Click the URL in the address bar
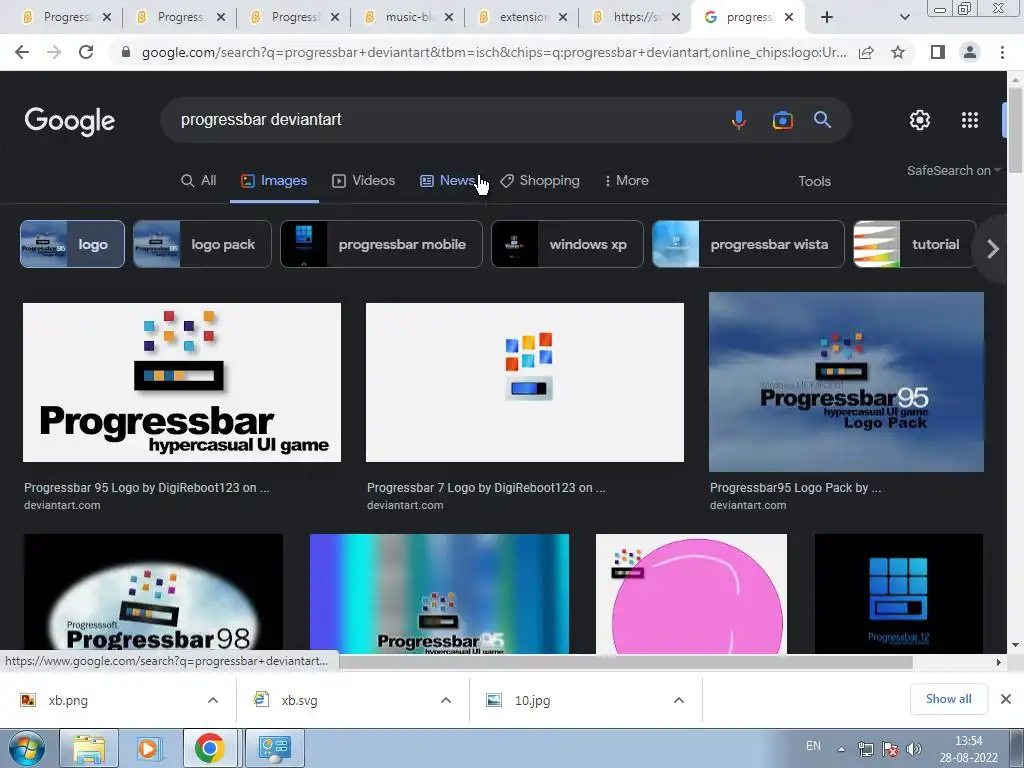 [494, 52]
